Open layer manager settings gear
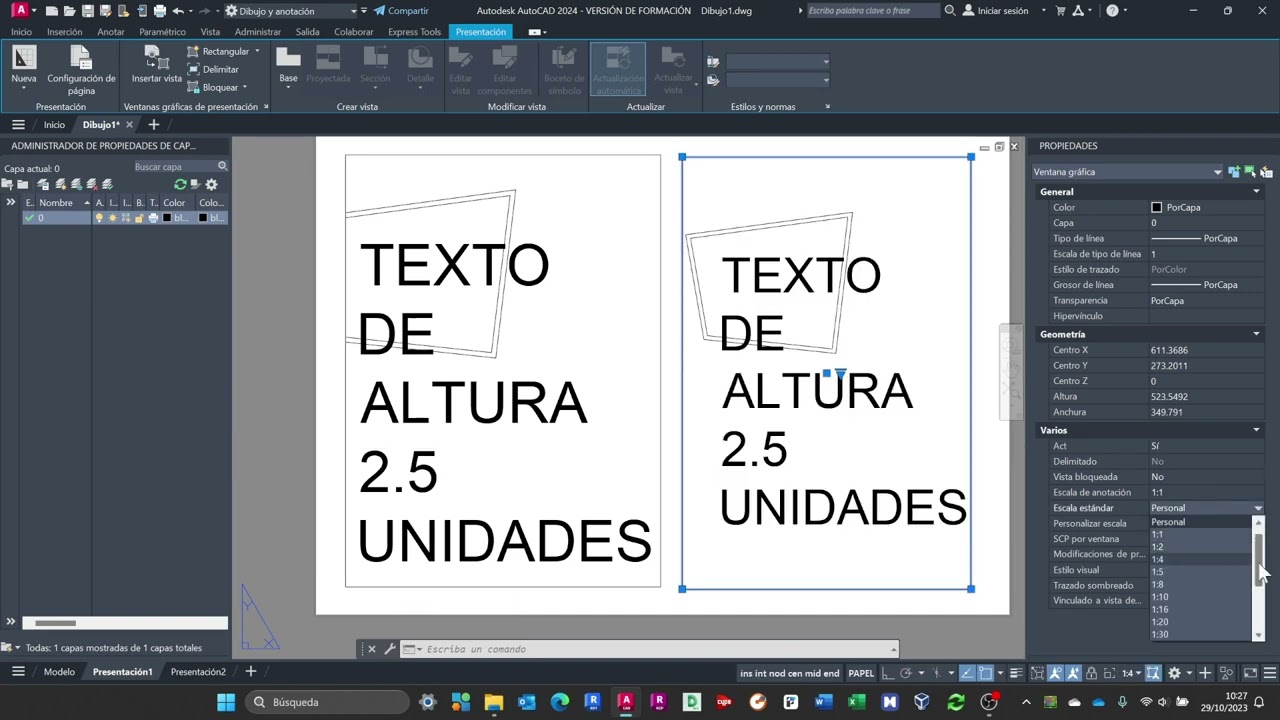 (211, 184)
